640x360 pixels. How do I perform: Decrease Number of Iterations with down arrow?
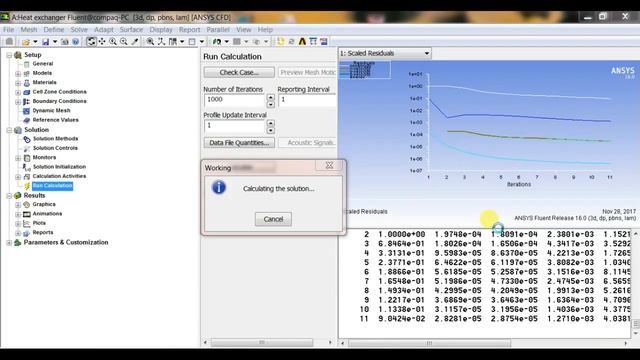click(271, 104)
